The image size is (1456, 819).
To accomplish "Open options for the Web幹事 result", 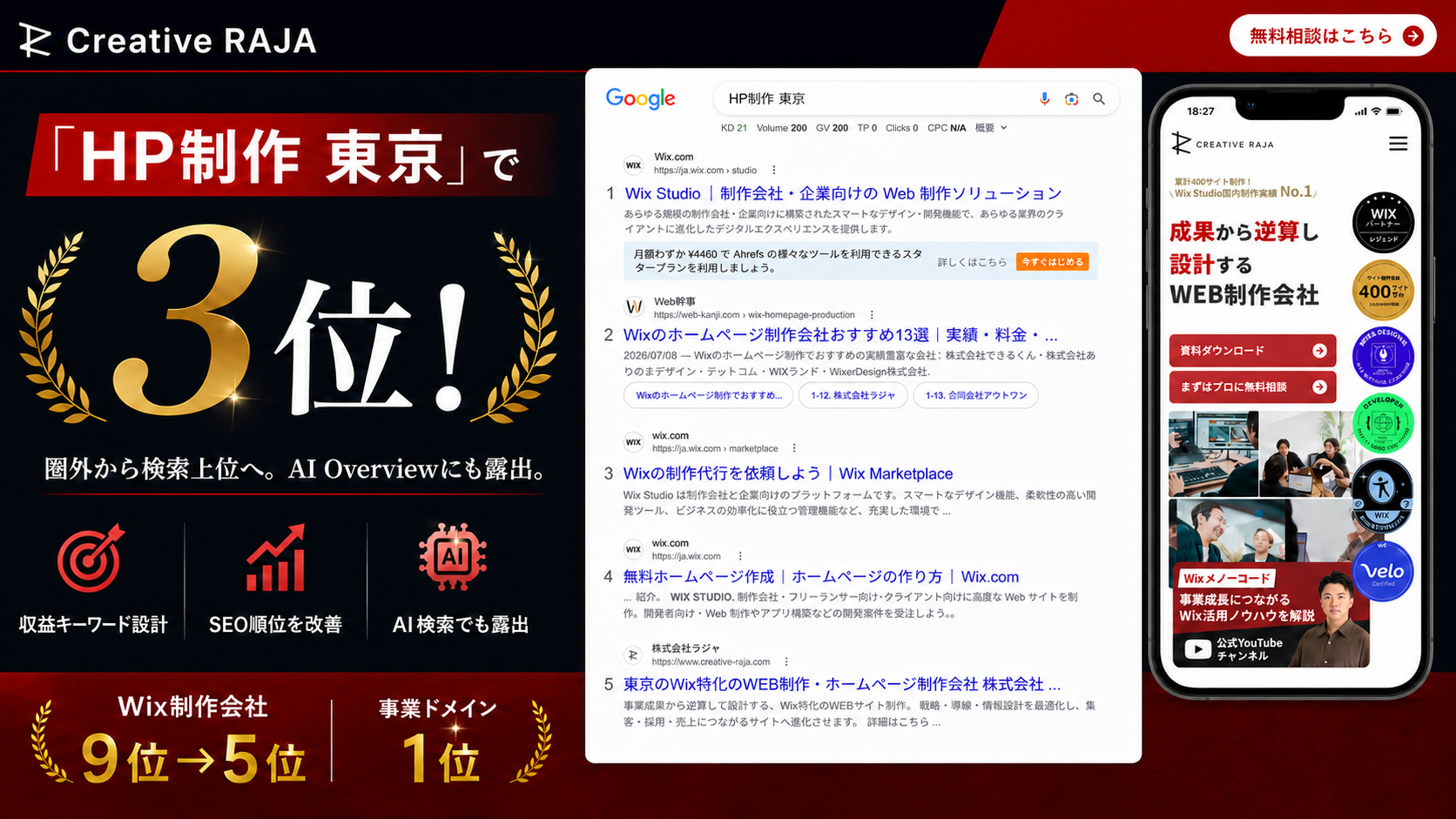I will tap(872, 315).
